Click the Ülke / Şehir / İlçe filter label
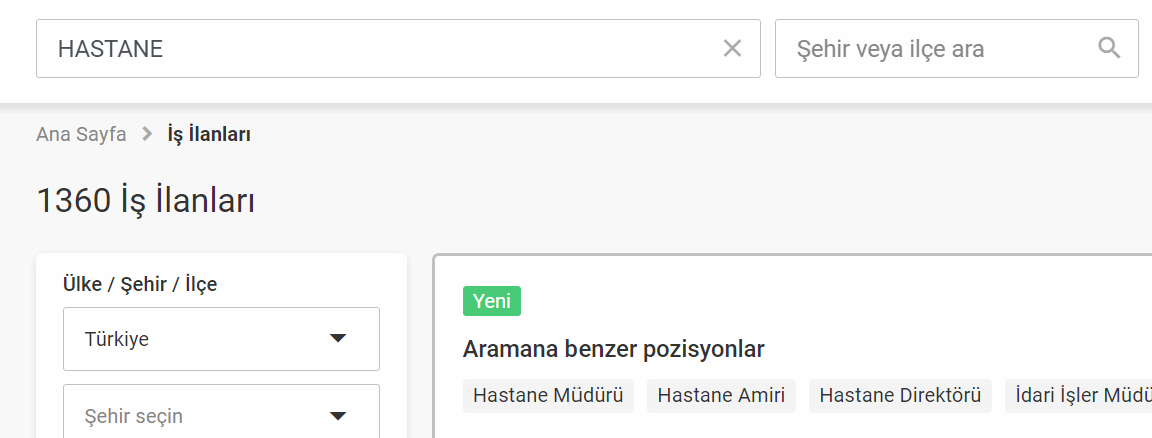1152x438 pixels. point(140,284)
